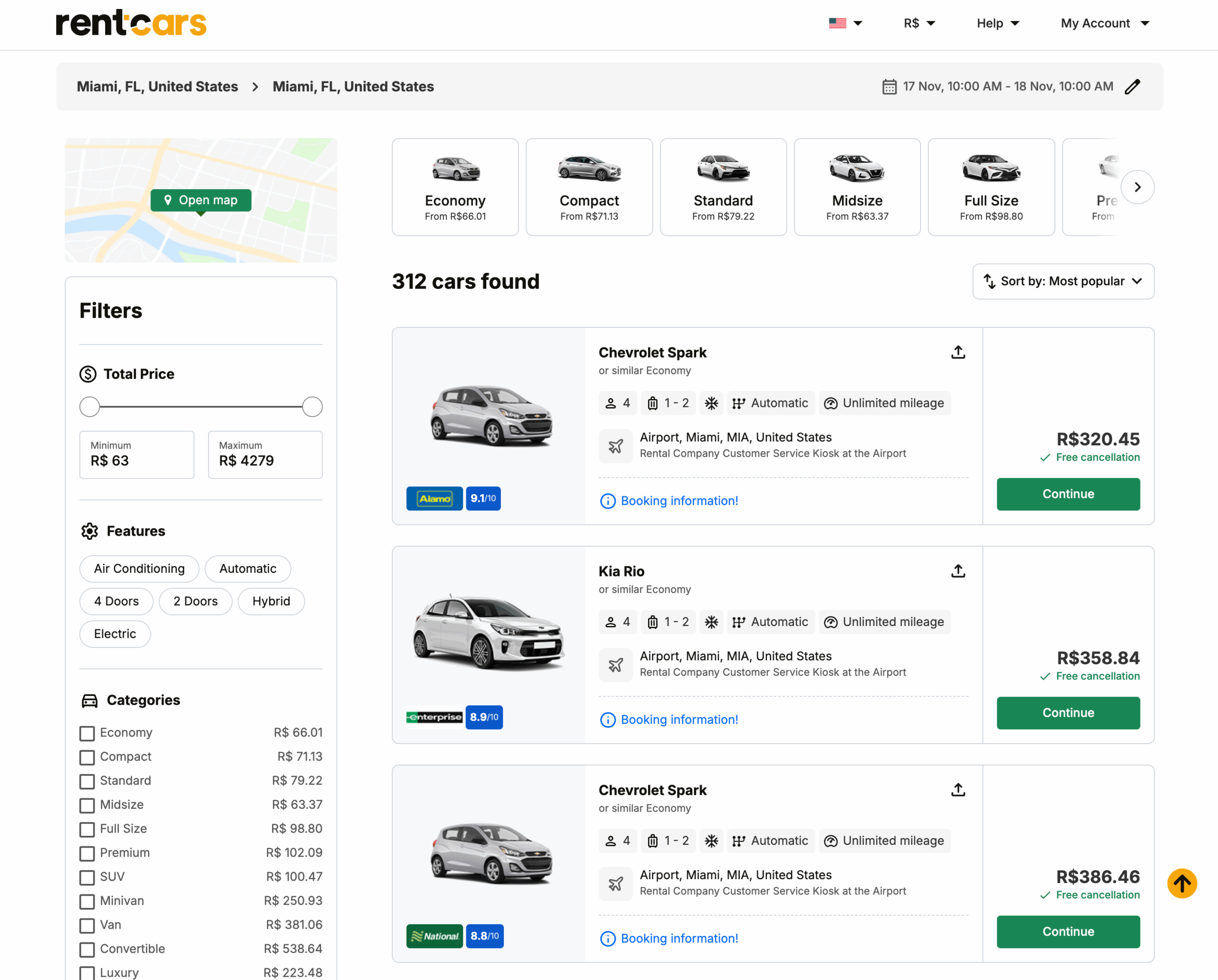Enable the Minivan category filter
This screenshot has height=980, width=1218.
coord(87,902)
